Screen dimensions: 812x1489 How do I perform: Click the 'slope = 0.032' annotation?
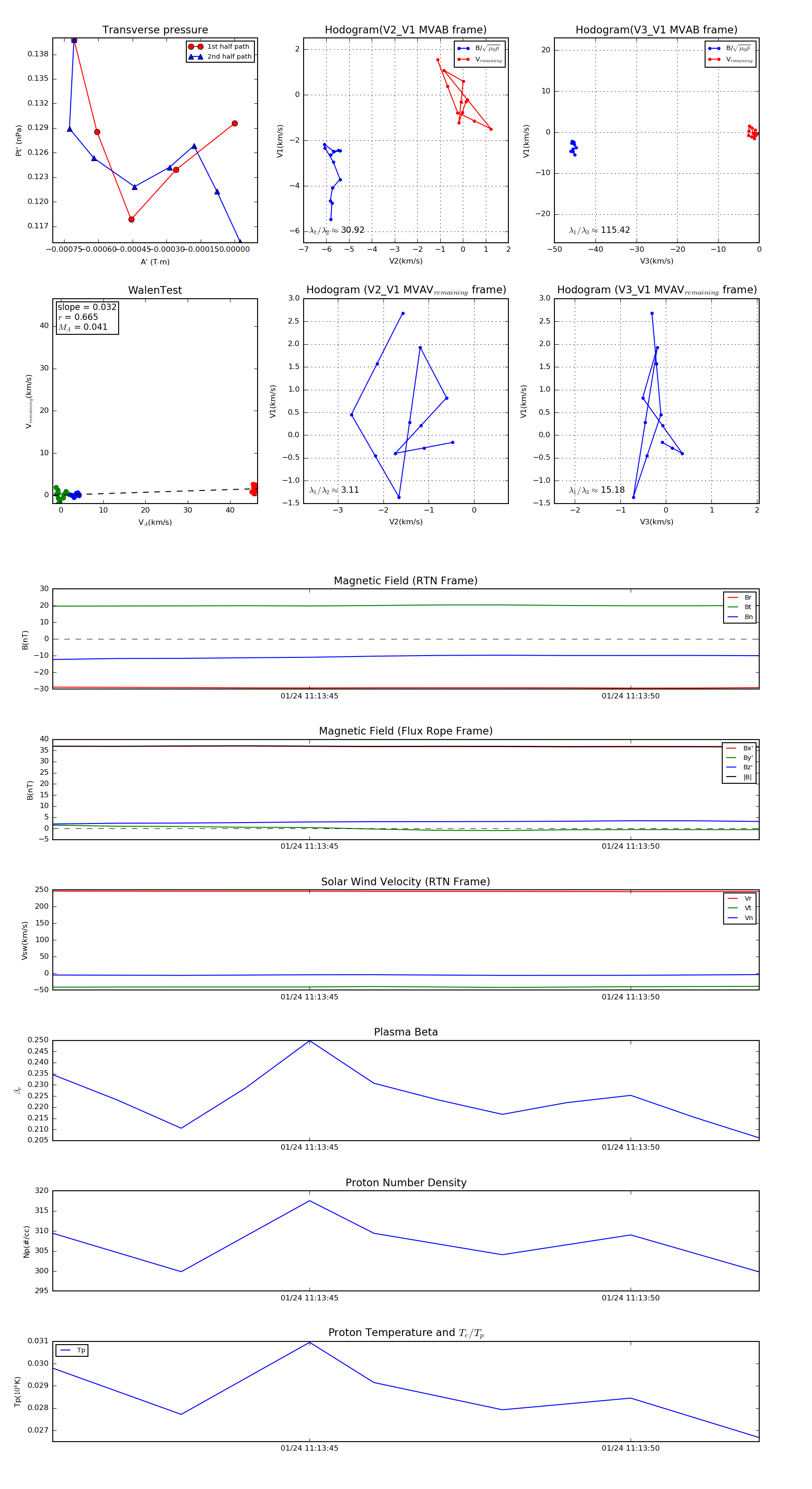87,307
